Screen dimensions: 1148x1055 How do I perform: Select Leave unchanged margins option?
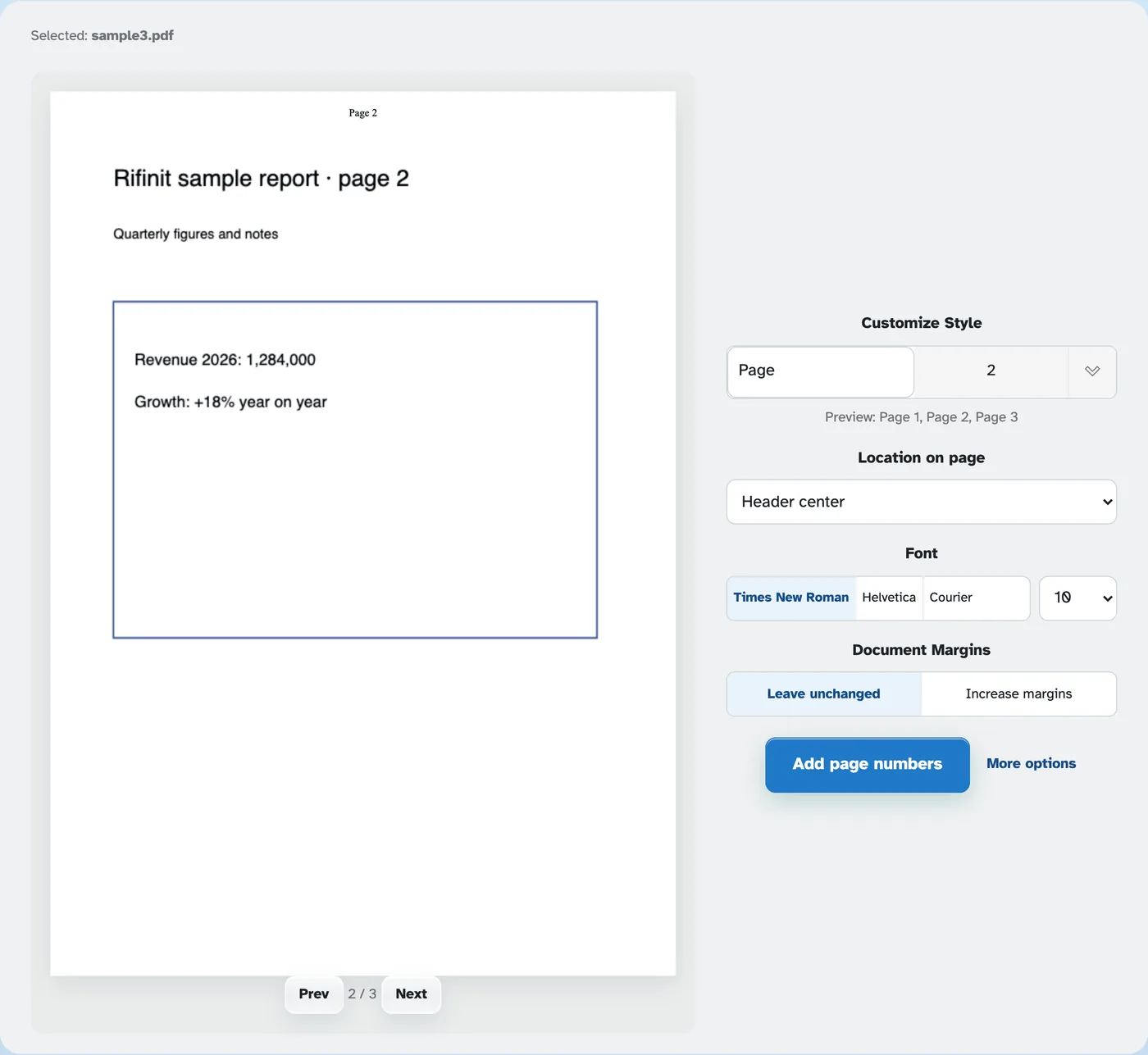824,693
